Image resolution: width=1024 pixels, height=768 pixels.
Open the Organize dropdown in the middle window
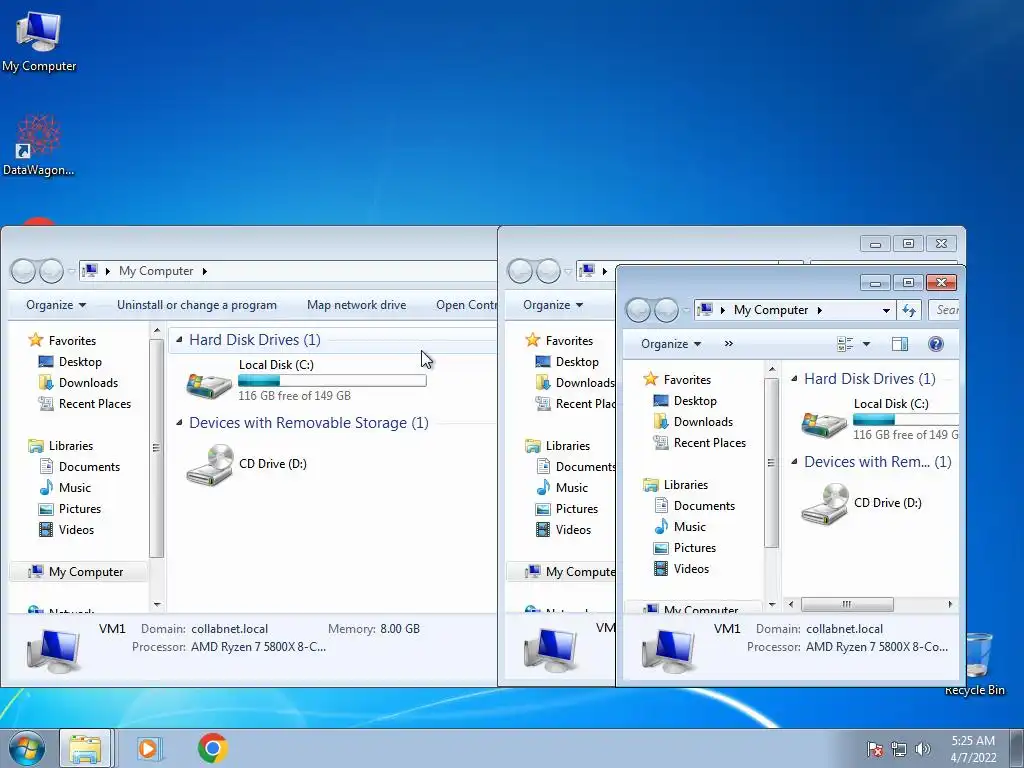tap(552, 305)
